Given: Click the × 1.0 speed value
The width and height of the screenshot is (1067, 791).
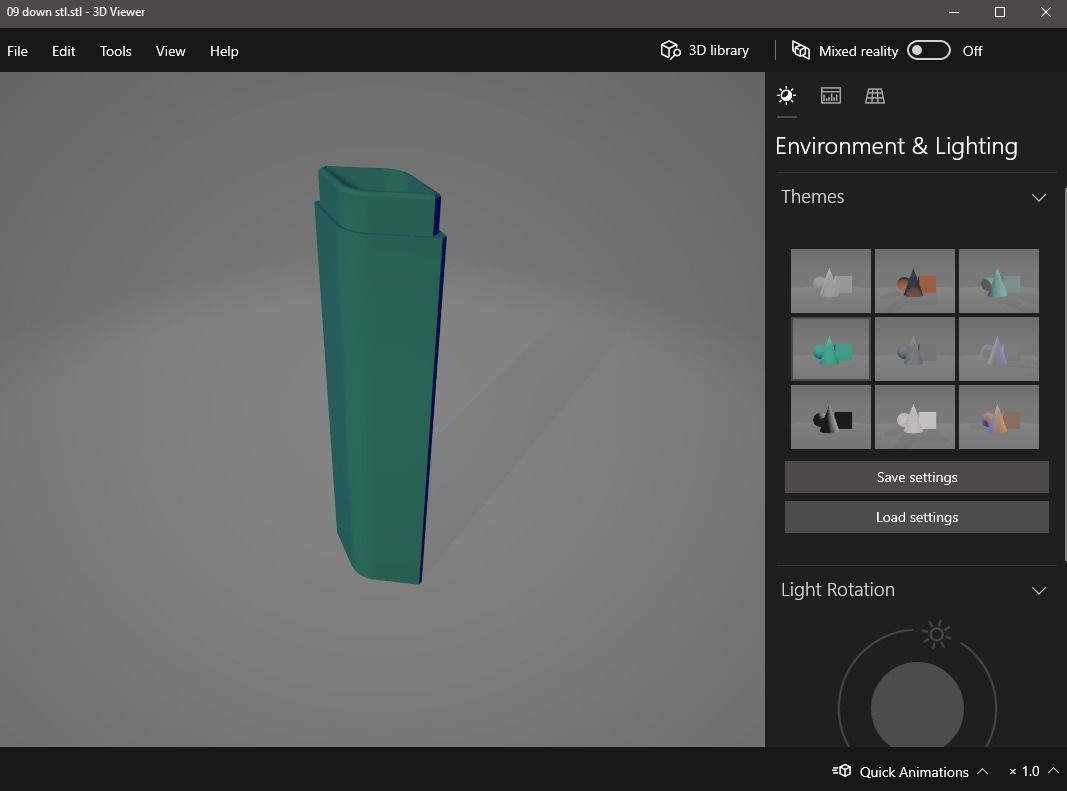Looking at the screenshot, I should [x=1024, y=771].
